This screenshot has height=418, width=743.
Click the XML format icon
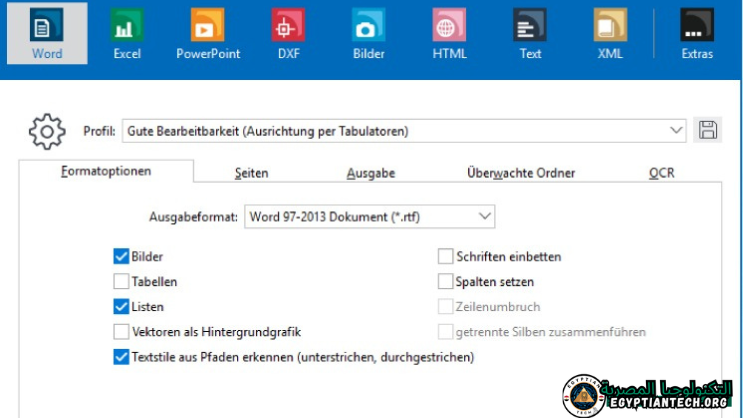pos(609,26)
